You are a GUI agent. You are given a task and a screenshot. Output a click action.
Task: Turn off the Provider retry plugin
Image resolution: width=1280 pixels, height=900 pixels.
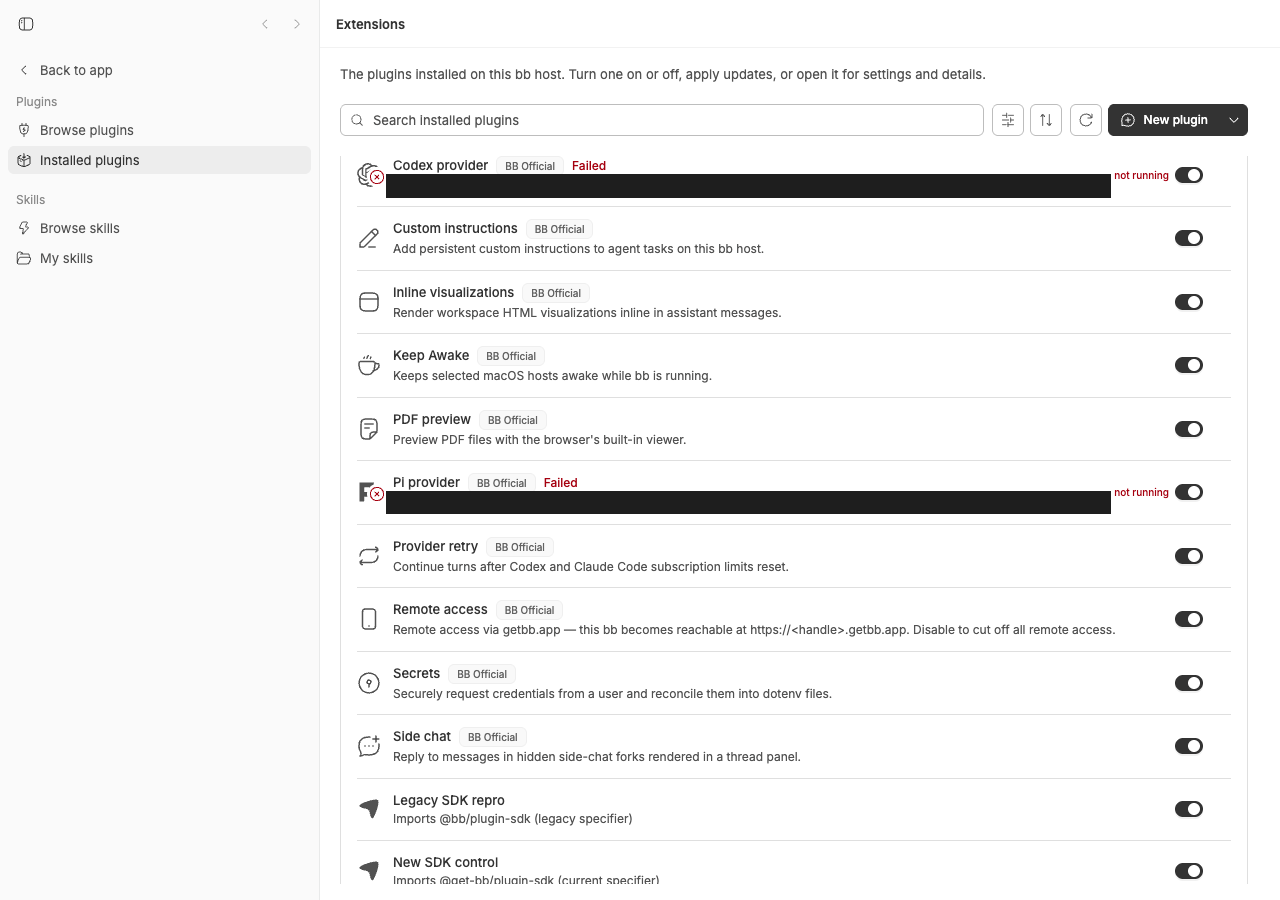click(1189, 556)
